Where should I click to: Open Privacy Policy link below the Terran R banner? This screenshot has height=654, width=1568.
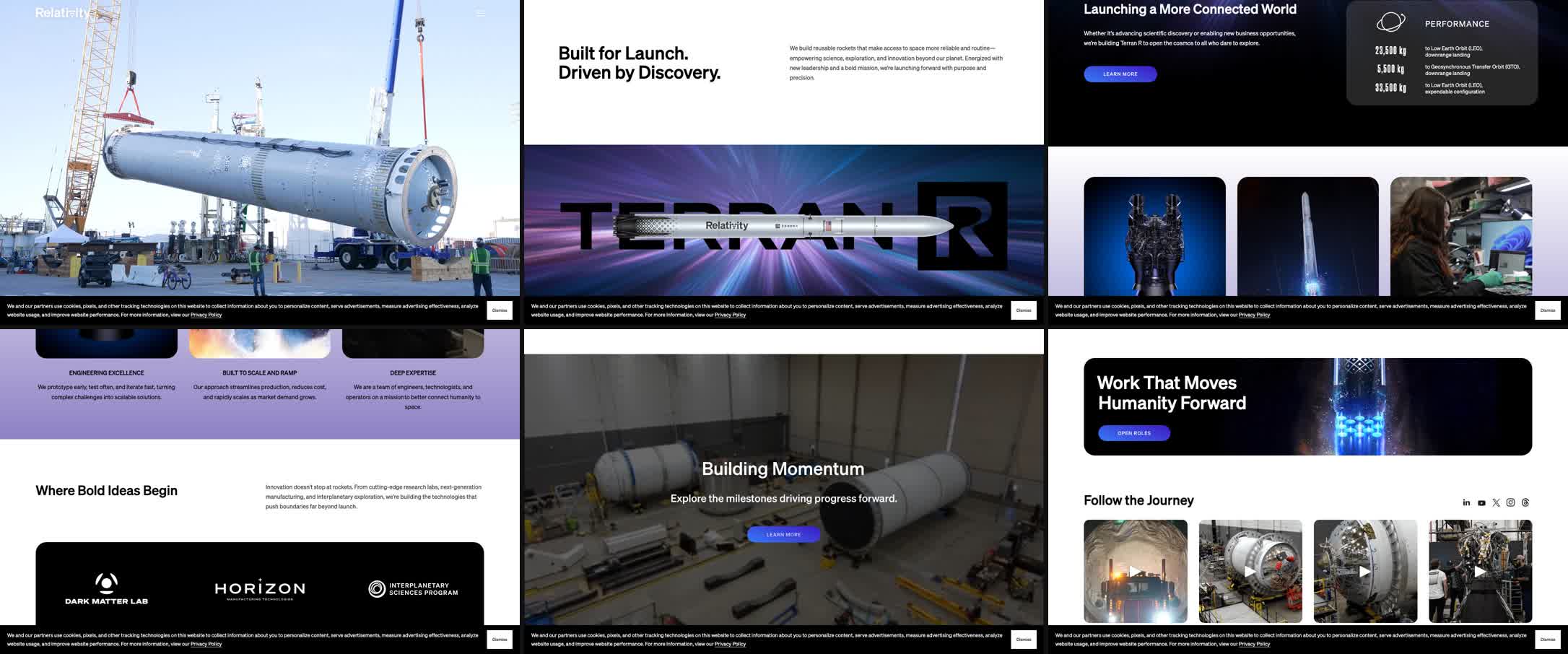[730, 315]
